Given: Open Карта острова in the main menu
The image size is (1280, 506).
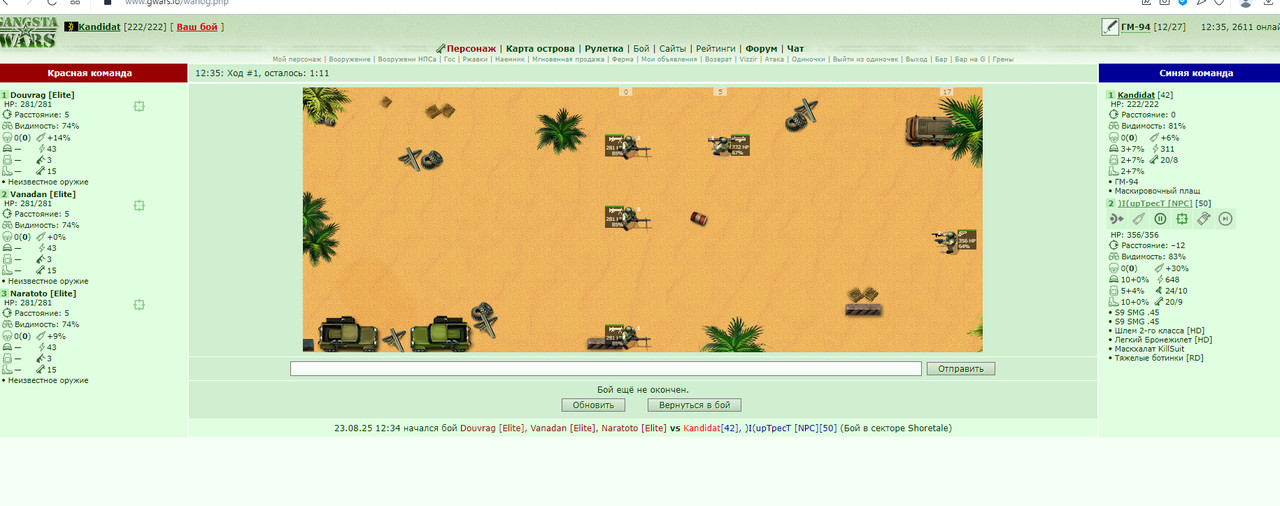Looking at the screenshot, I should point(540,48).
